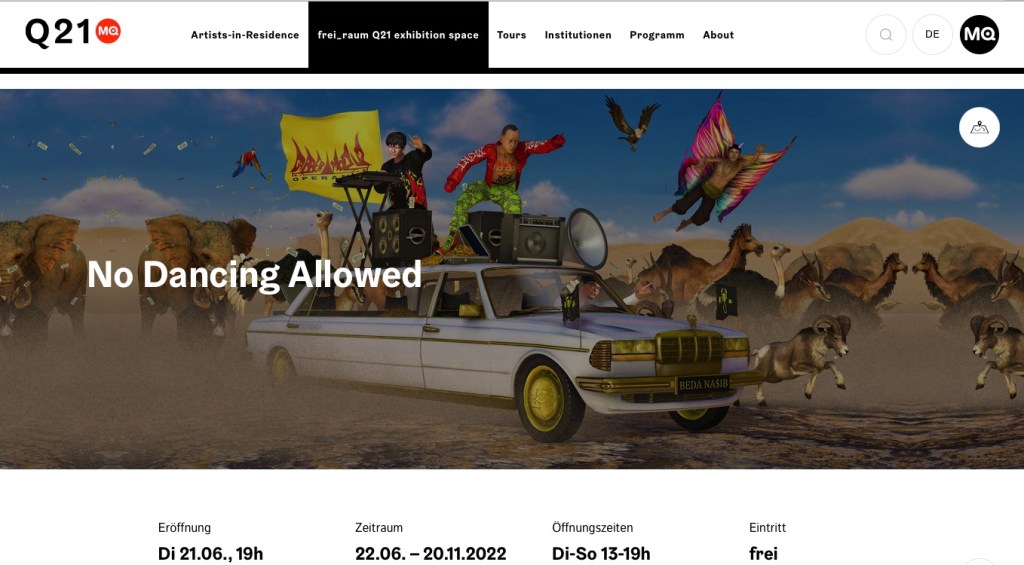1024x565 pixels.
Task: Open the Artists-in-Residence menu
Action: [245, 35]
